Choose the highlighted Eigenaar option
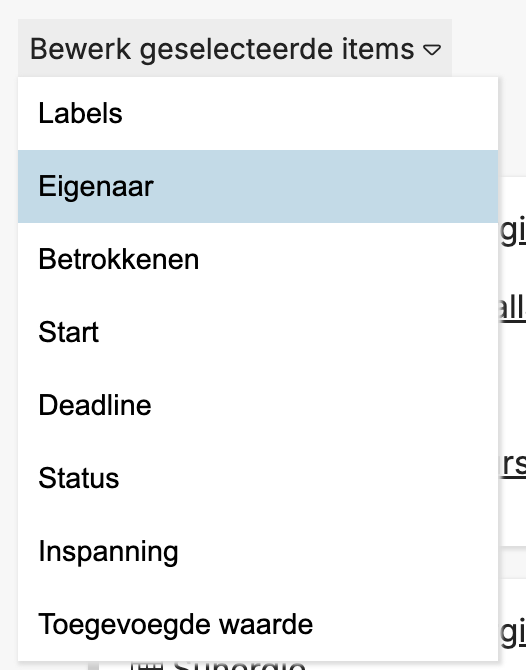The height and width of the screenshot is (670, 526). pos(258,186)
